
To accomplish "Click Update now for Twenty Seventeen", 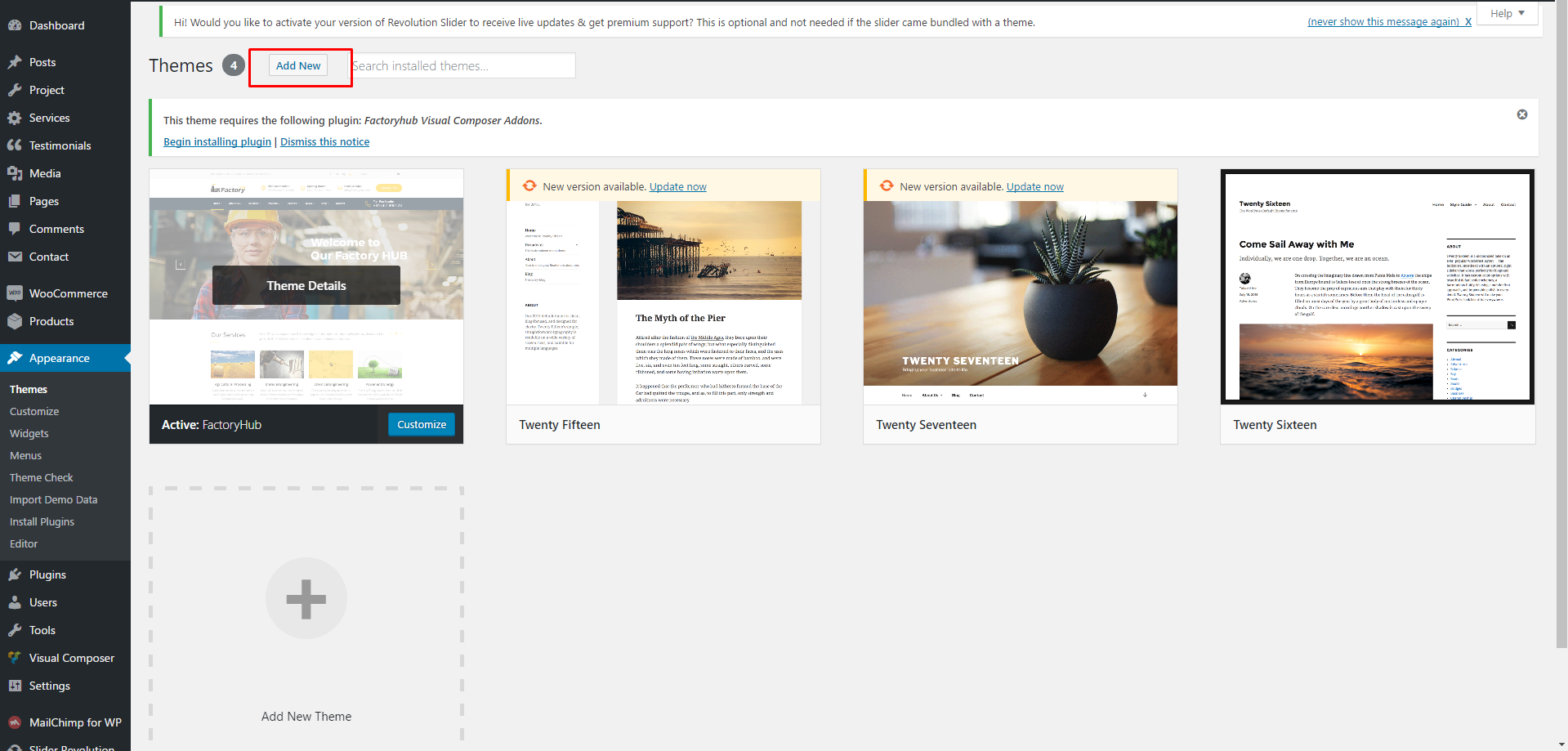I will (1035, 186).
